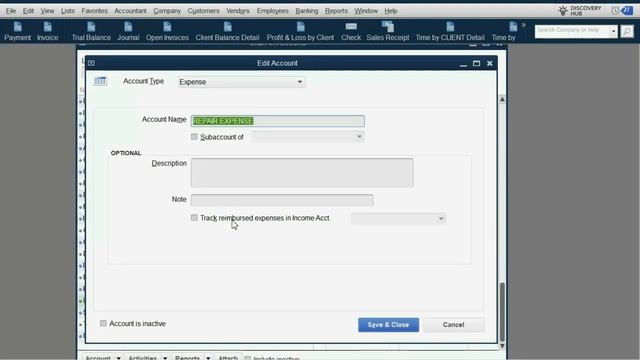Click Attach button in Chart of Accounts
Screen dimensions: 640x360
pos(228,358)
